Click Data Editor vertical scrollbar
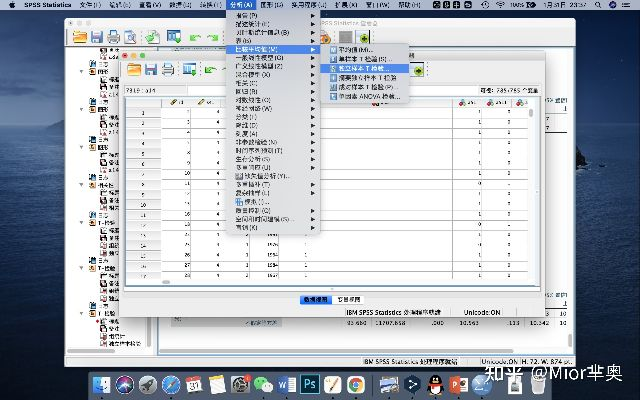Viewport: 640px width, 400px height. (531, 113)
